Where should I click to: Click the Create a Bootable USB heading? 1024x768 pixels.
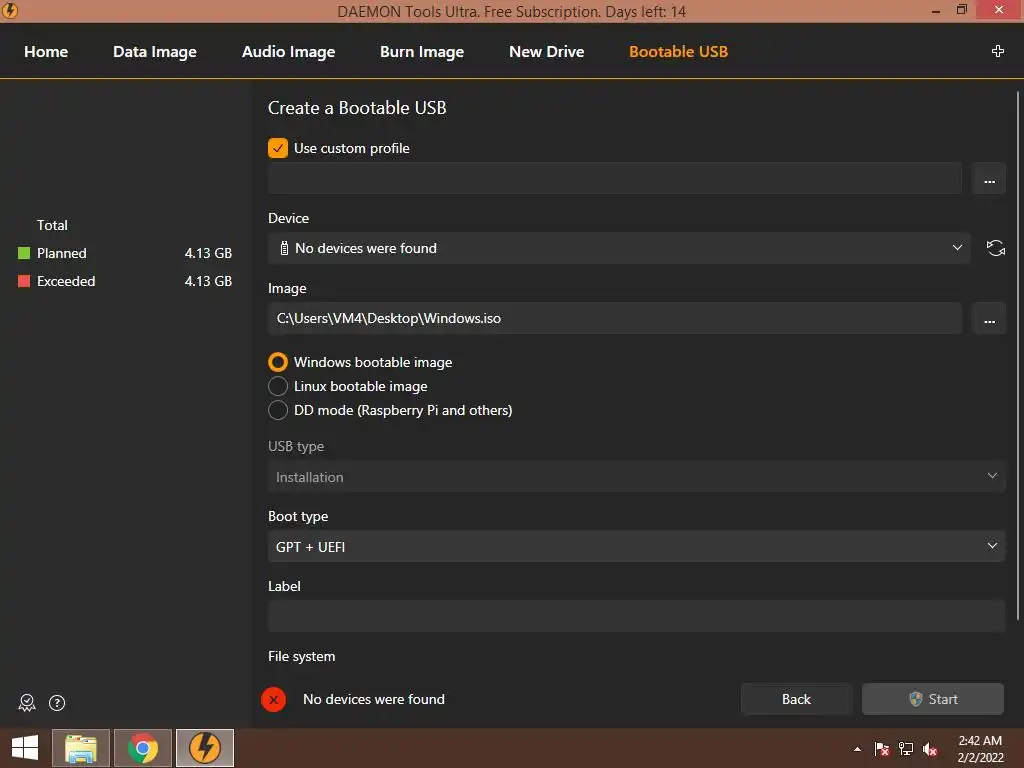[x=357, y=108]
